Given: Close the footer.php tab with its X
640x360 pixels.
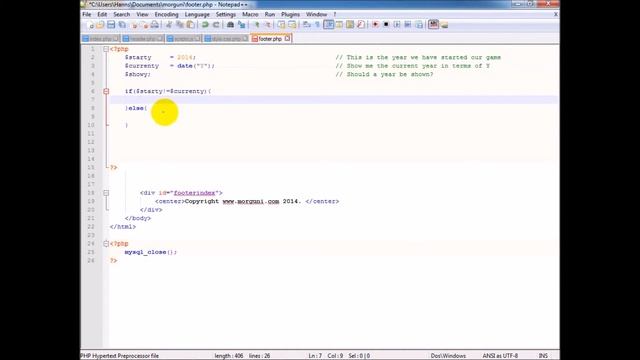Looking at the screenshot, I should click(x=287, y=38).
